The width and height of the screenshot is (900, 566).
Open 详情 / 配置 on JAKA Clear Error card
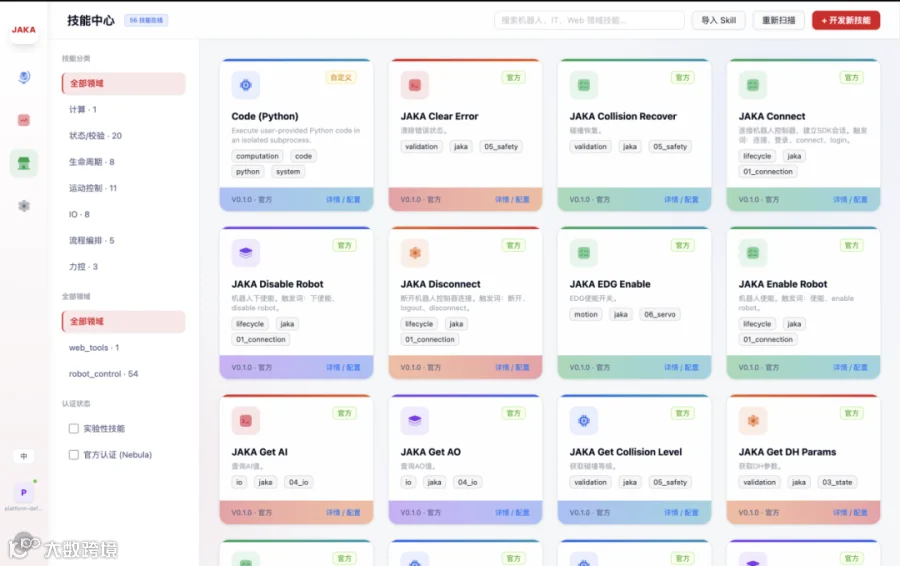tap(512, 199)
